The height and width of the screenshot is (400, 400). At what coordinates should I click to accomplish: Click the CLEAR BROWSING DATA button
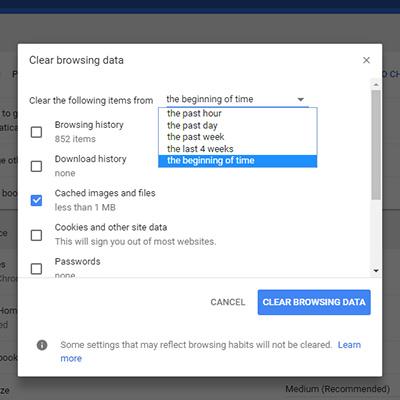314,302
